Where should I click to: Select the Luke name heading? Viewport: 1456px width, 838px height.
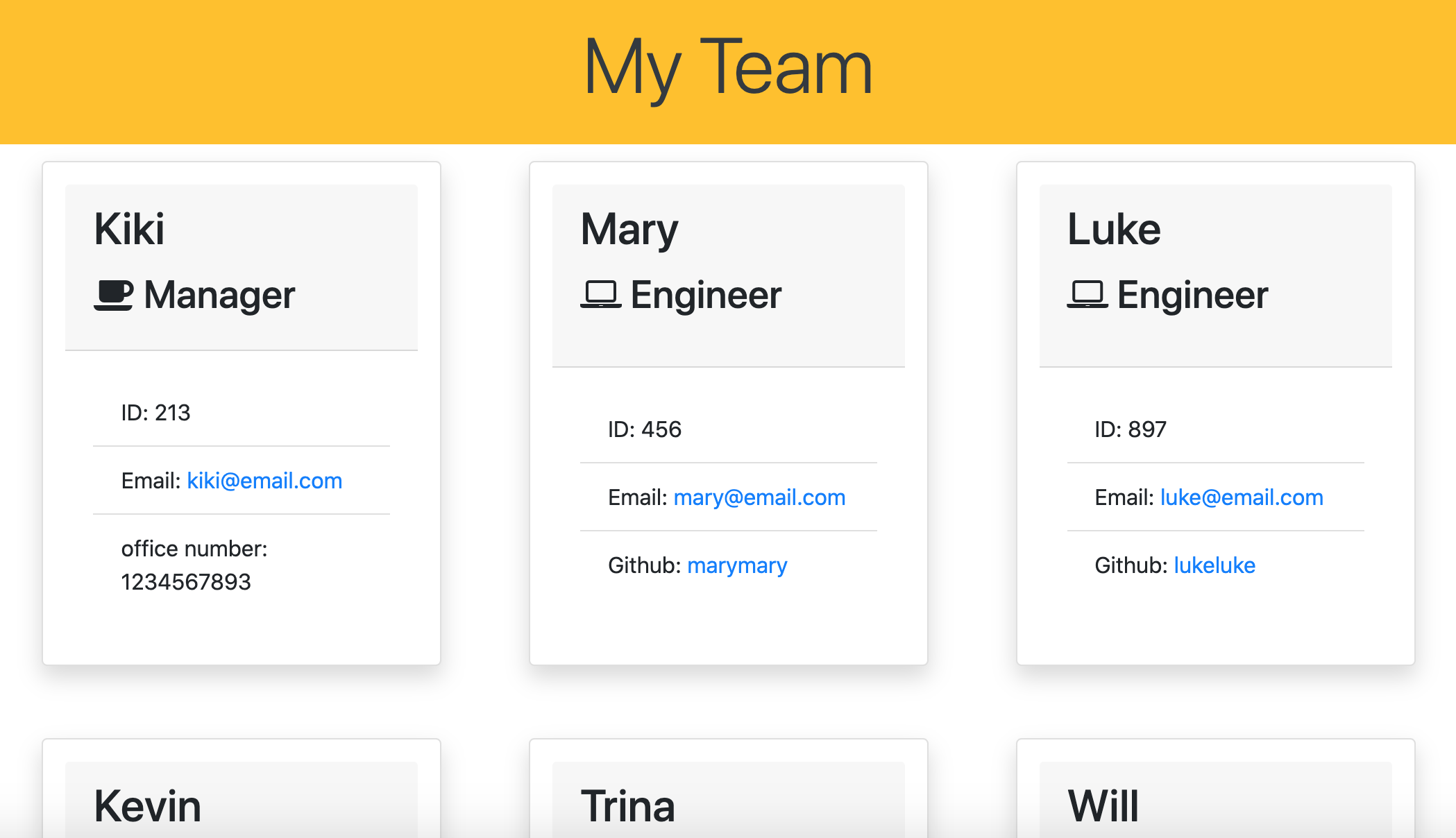pyautogui.click(x=1114, y=229)
